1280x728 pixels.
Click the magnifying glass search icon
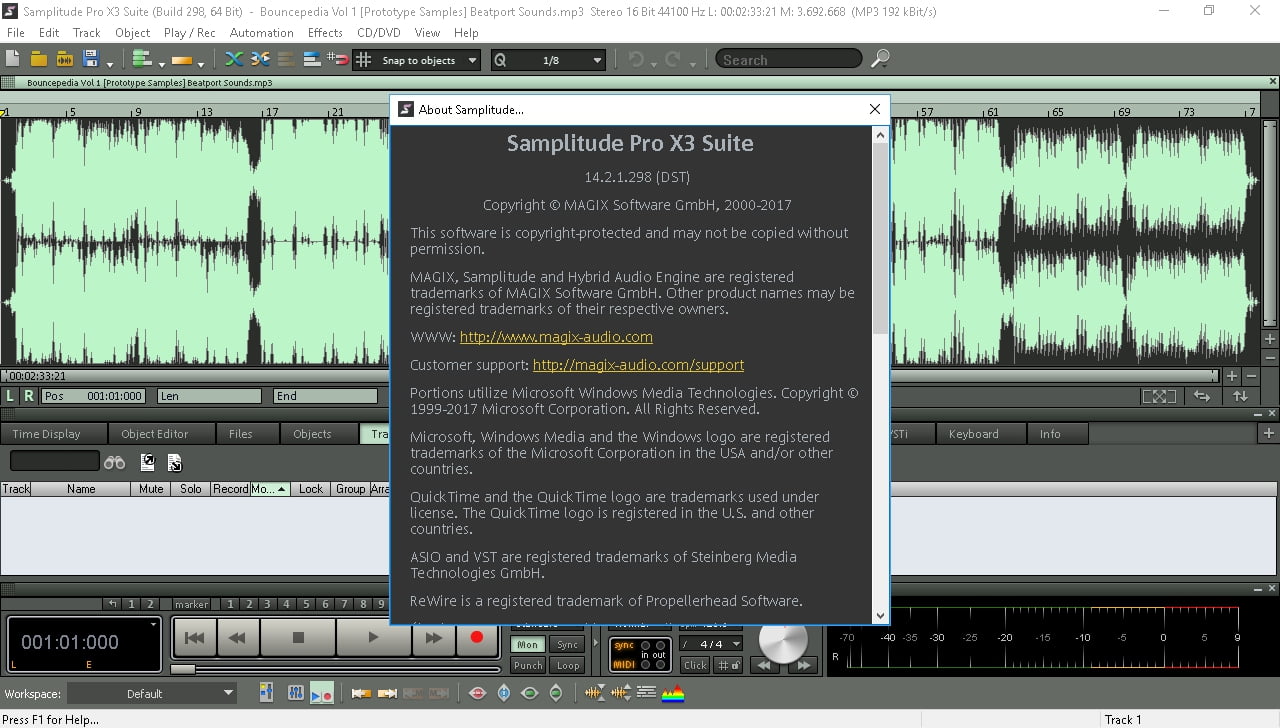(x=880, y=60)
